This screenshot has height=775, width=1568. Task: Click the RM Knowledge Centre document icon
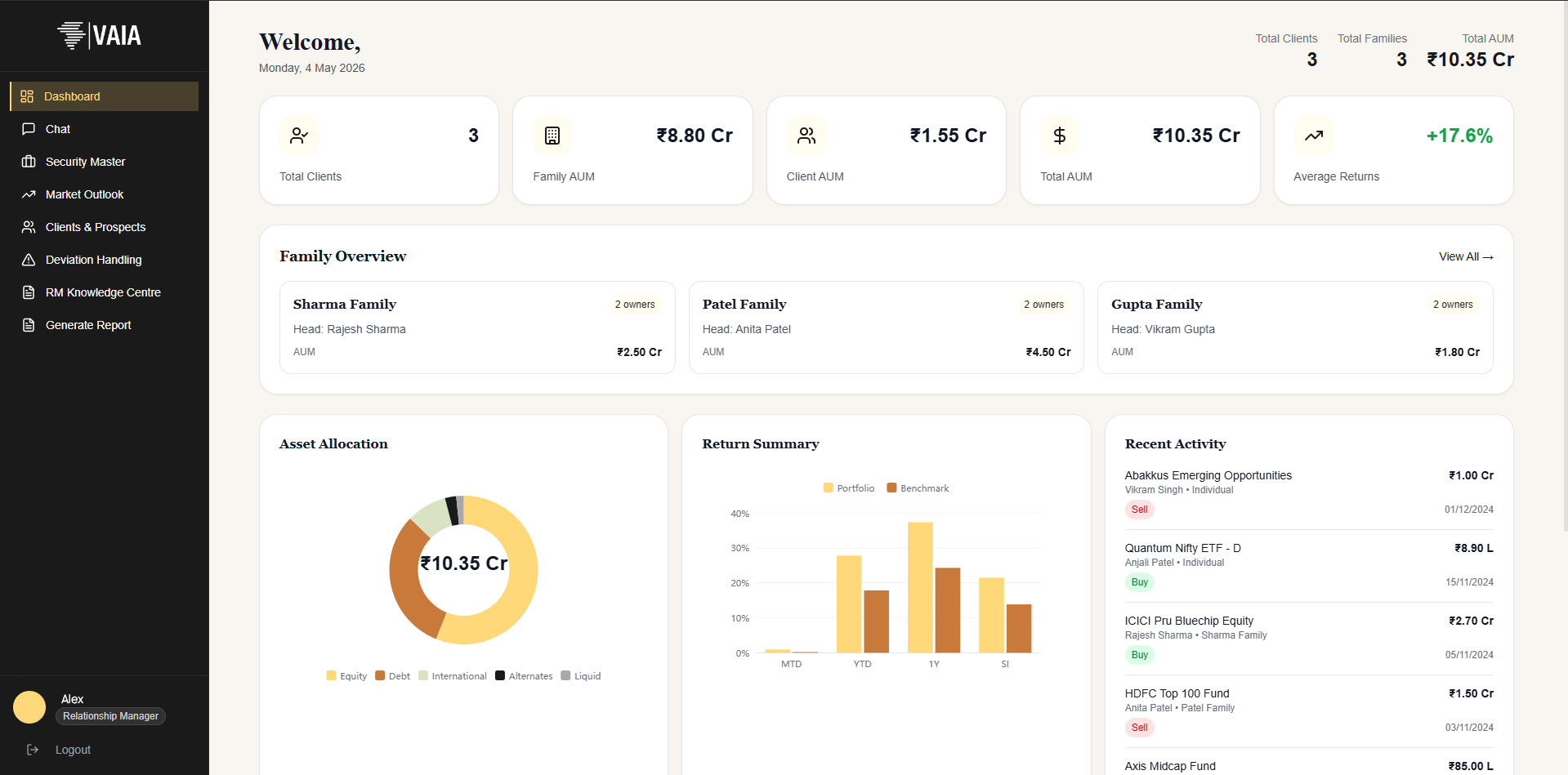click(x=29, y=292)
